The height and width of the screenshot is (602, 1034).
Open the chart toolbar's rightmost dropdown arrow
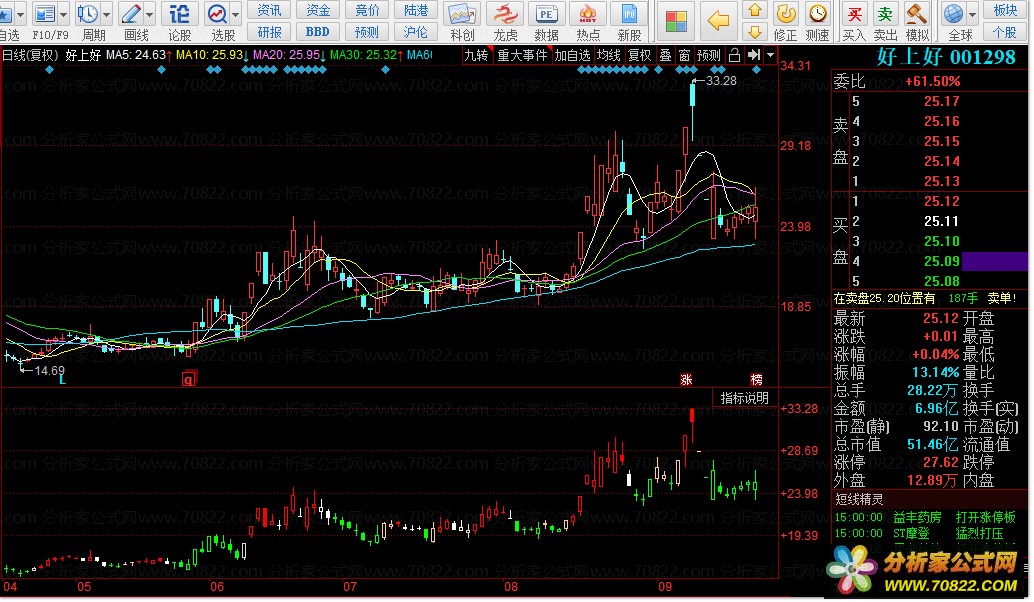click(x=770, y=55)
